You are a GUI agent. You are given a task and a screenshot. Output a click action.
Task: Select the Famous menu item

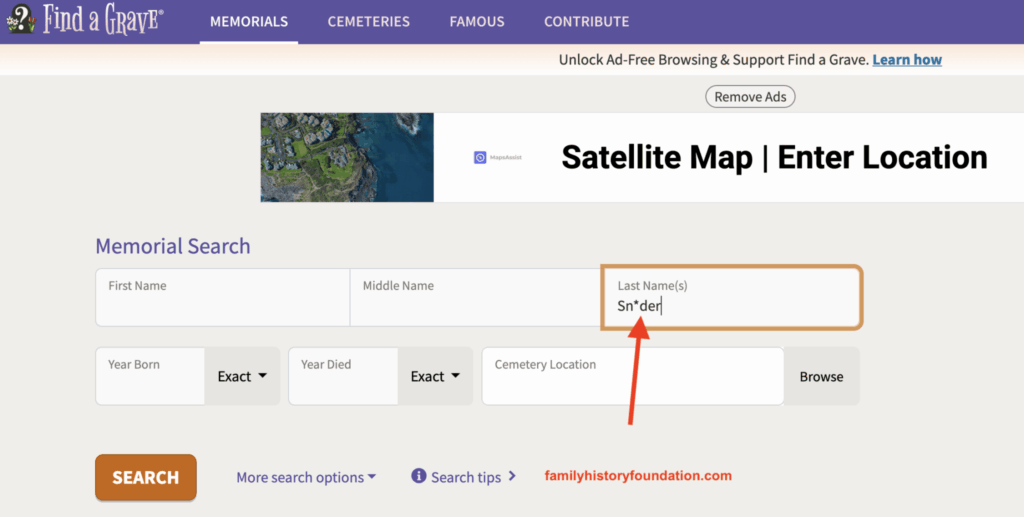[477, 21]
